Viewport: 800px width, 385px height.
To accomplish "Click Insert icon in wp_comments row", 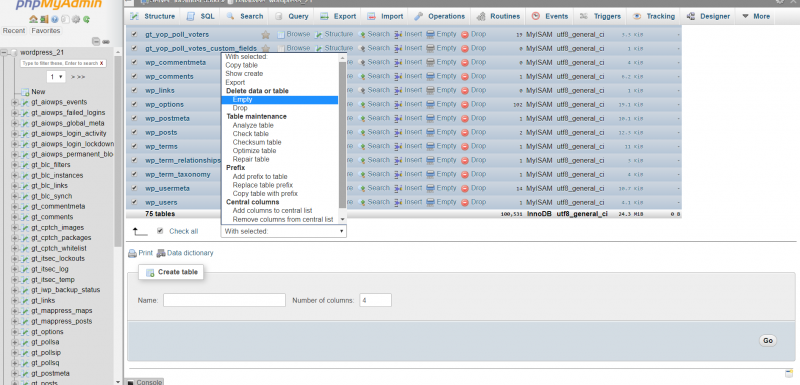I will (398, 76).
